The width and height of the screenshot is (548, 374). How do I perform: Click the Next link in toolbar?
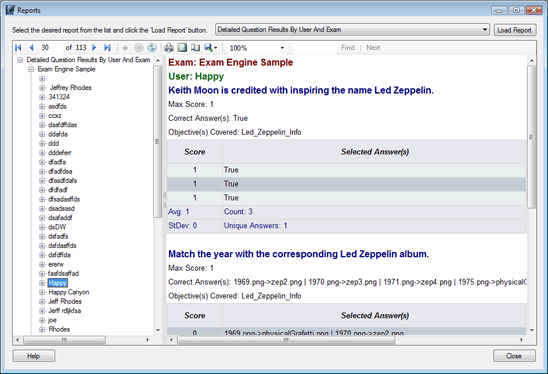373,48
